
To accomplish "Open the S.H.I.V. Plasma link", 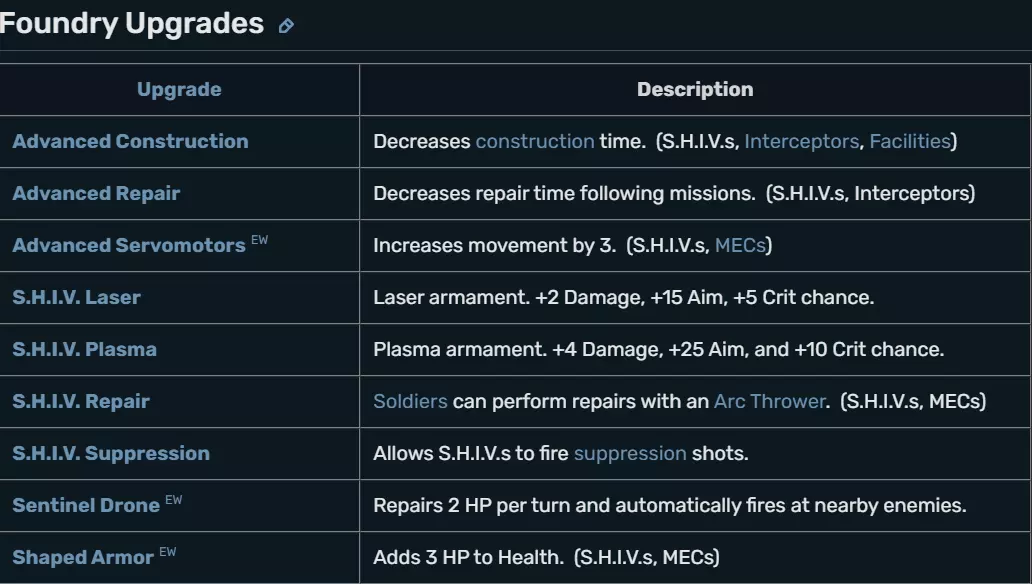I will tap(84, 350).
